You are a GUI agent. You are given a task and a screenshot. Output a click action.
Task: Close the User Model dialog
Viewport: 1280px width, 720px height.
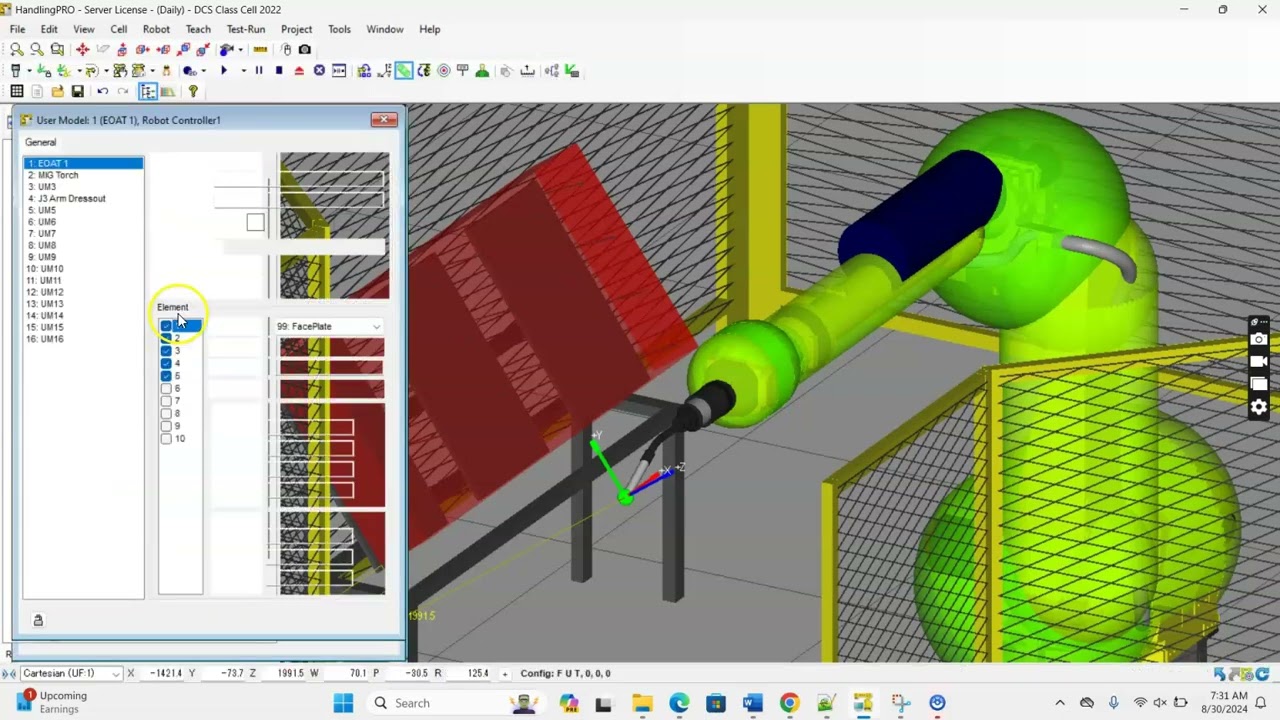(384, 120)
